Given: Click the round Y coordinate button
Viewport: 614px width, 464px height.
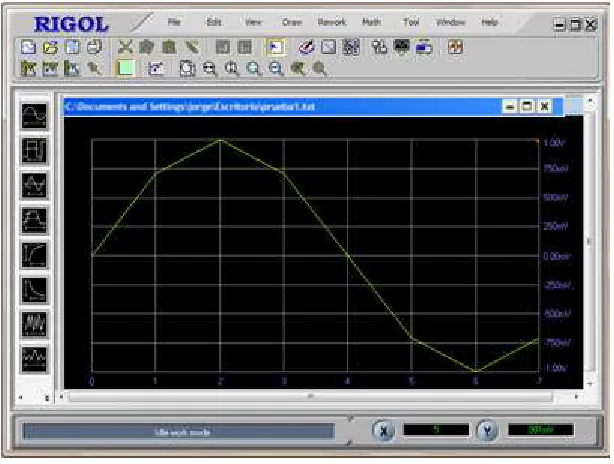Looking at the screenshot, I should pos(487,431).
